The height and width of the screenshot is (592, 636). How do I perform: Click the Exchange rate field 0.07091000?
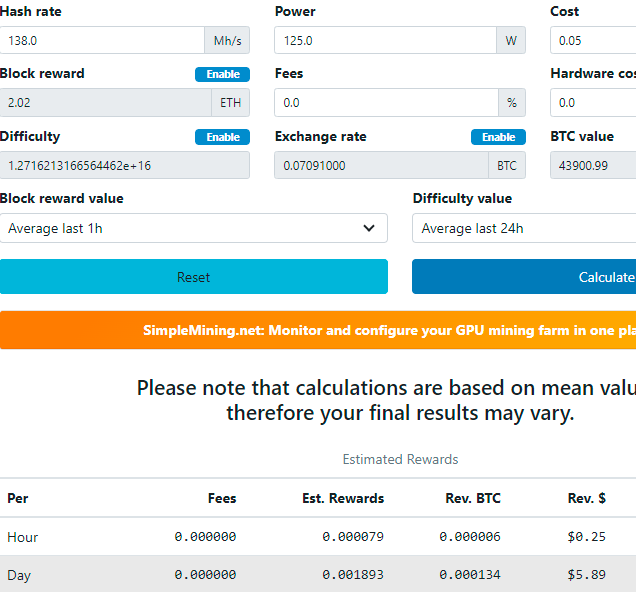coord(380,165)
